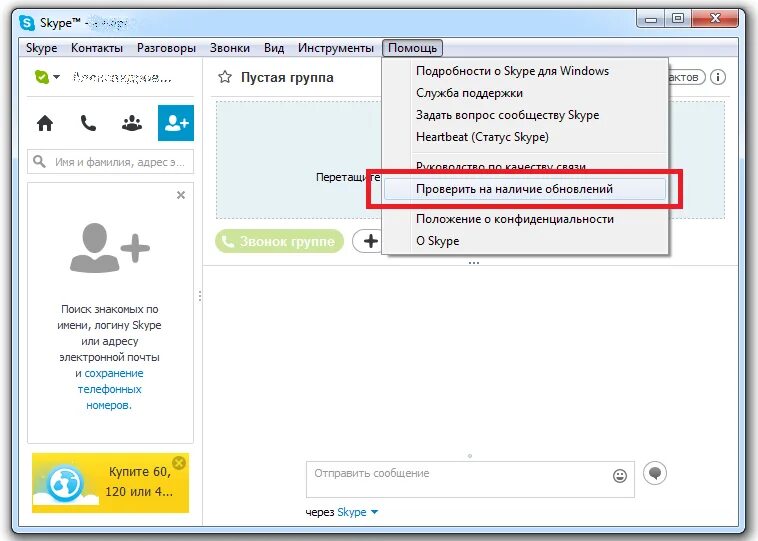Click the create group icon

pyautogui.click(x=131, y=123)
